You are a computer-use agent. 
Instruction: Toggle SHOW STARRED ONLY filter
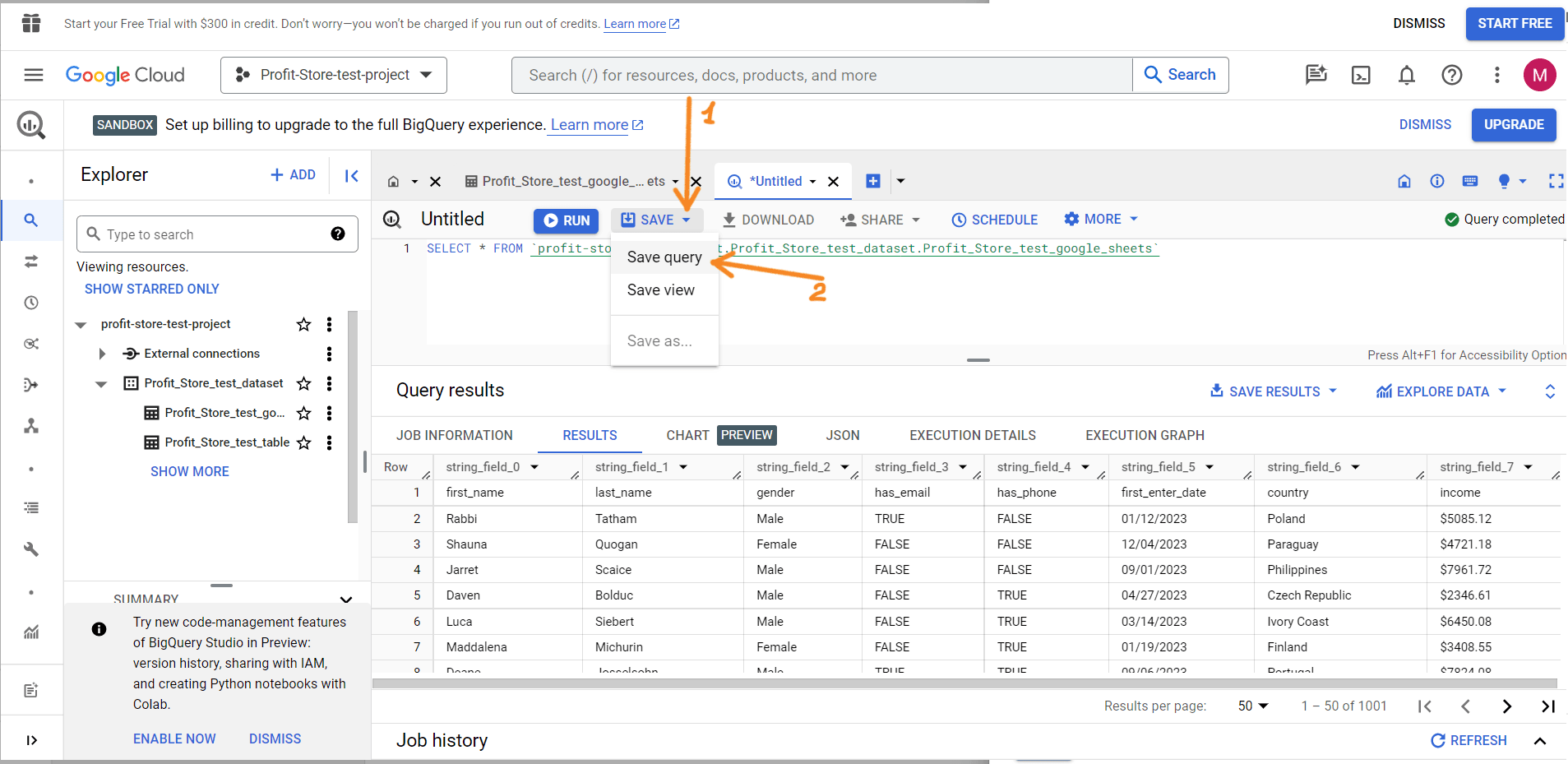point(152,289)
